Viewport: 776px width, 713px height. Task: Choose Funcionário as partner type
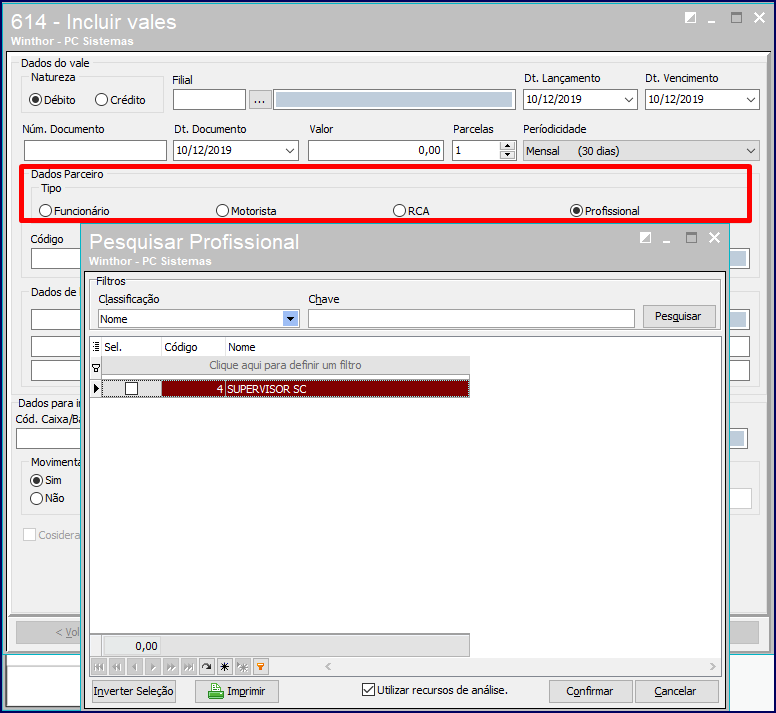(74, 211)
